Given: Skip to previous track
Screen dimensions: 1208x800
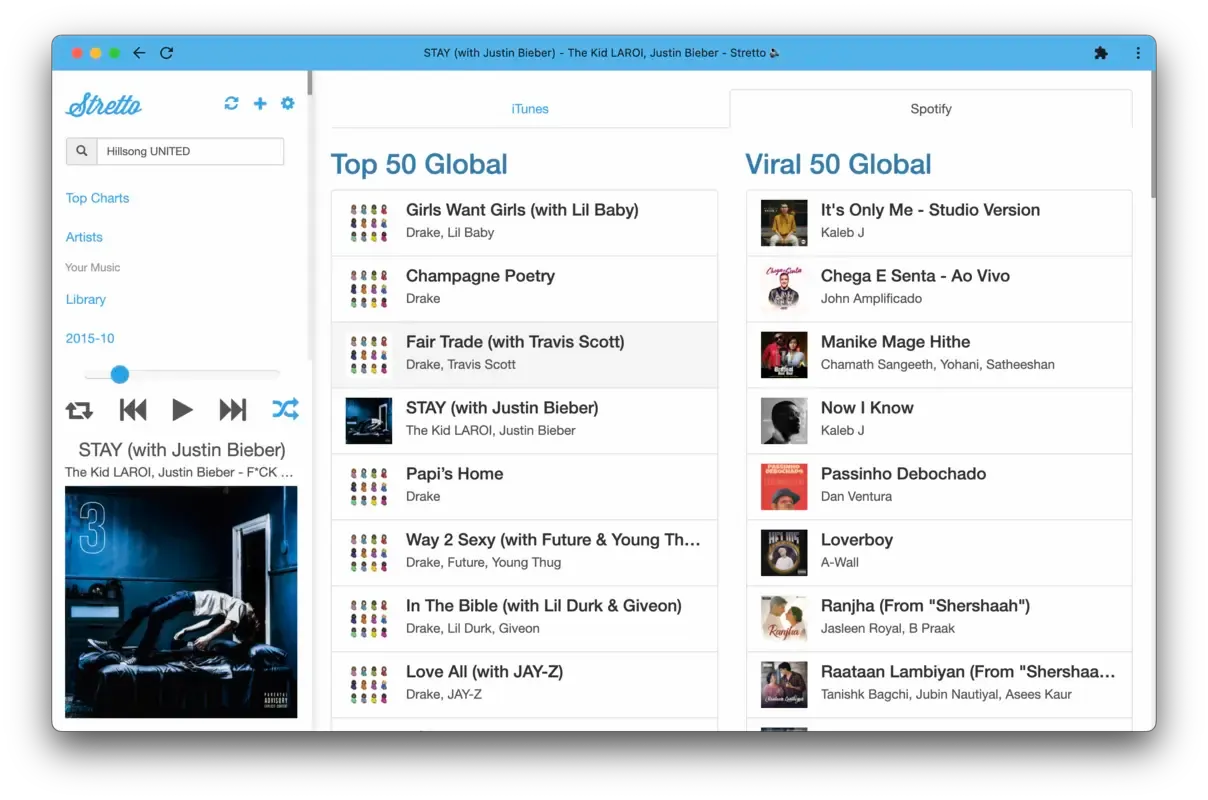Looking at the screenshot, I should click(133, 410).
